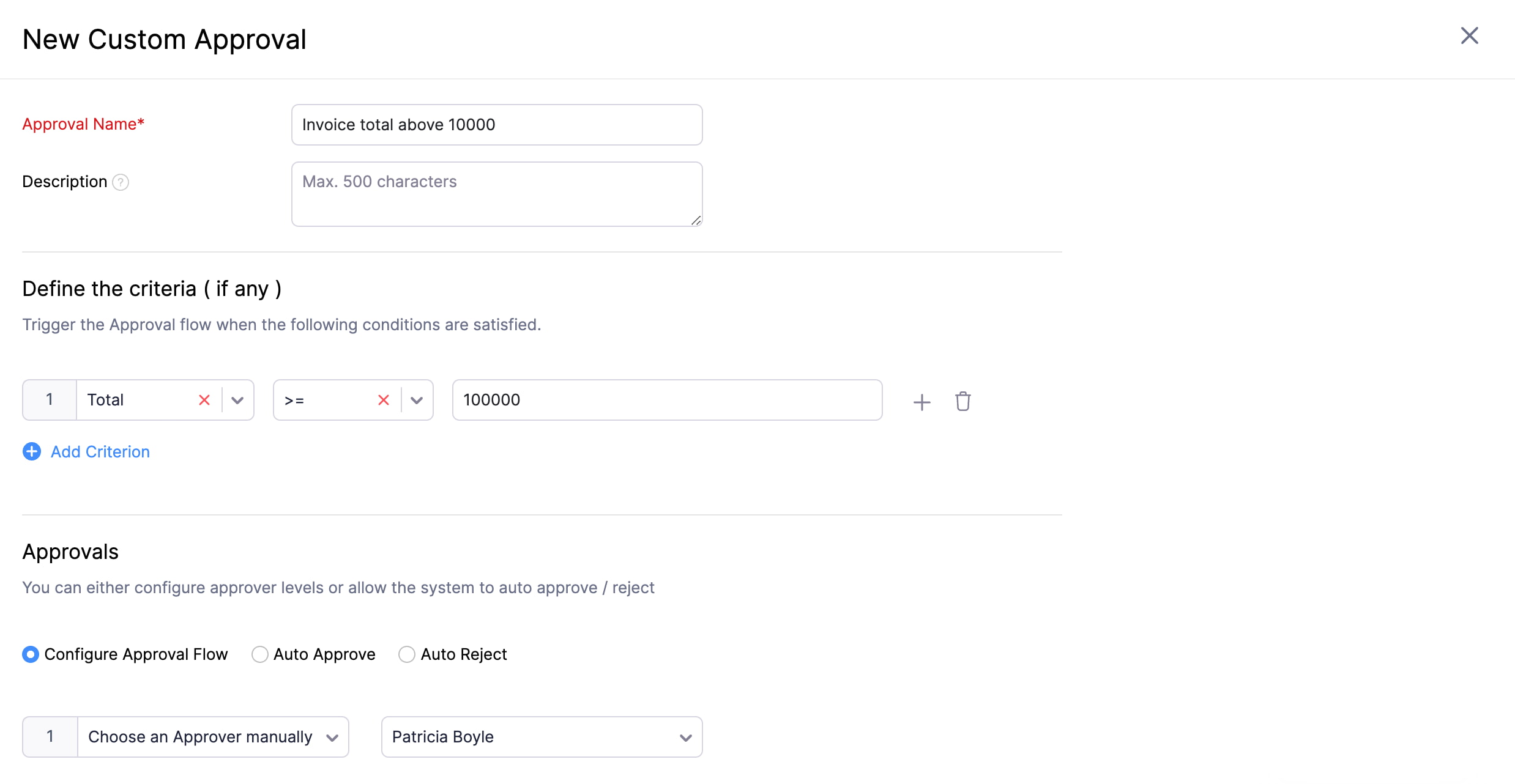This screenshot has height=784, width=1515.
Task: Dismiss the New Custom Approval dialog
Action: tap(1470, 35)
